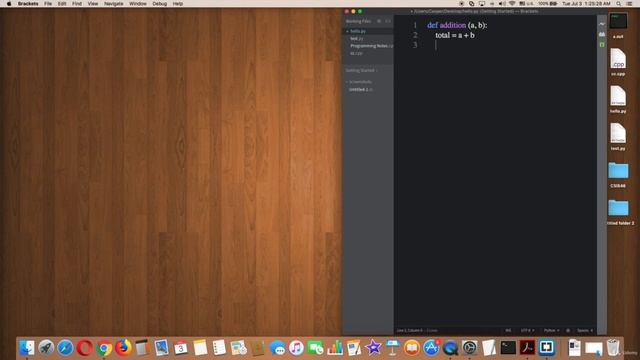Click the Spotlight search icon in menu bar
Image resolution: width=640 pixels, height=360 pixels.
[x=619, y=4]
